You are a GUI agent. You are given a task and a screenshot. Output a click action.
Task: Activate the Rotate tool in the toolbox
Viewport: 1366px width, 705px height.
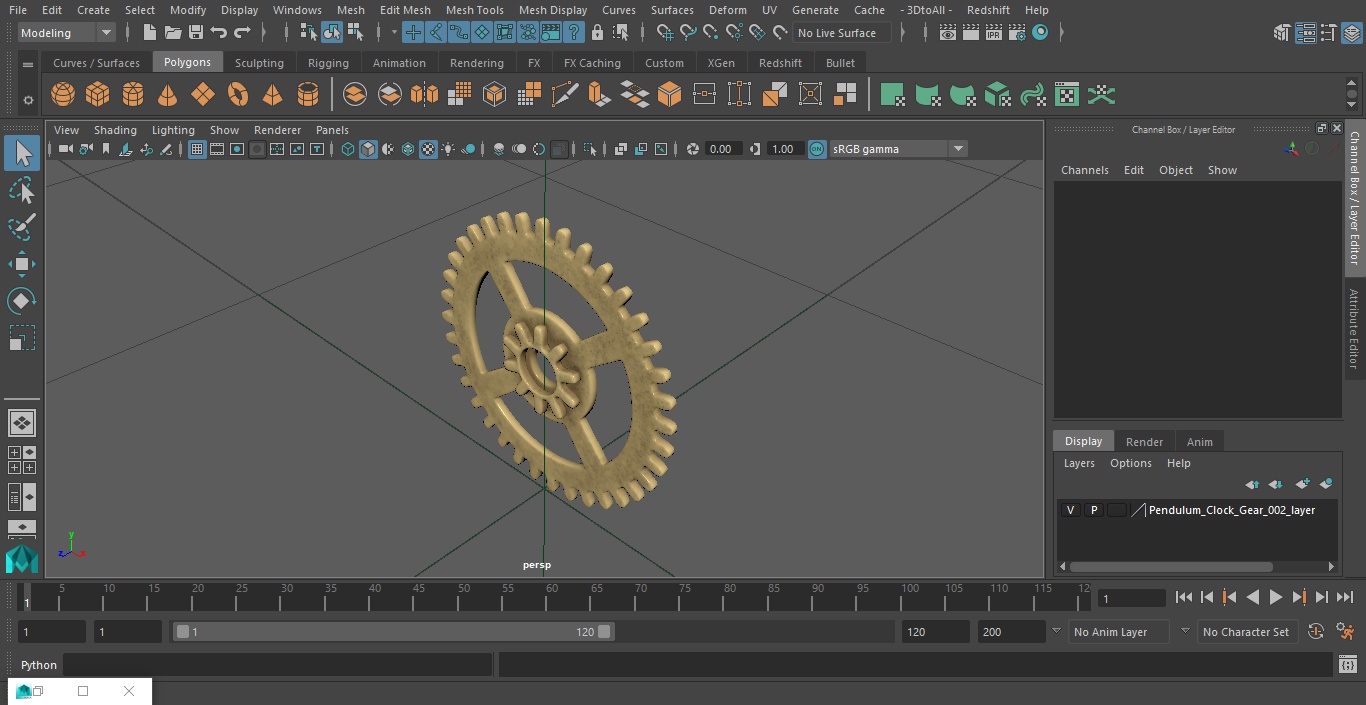point(22,301)
